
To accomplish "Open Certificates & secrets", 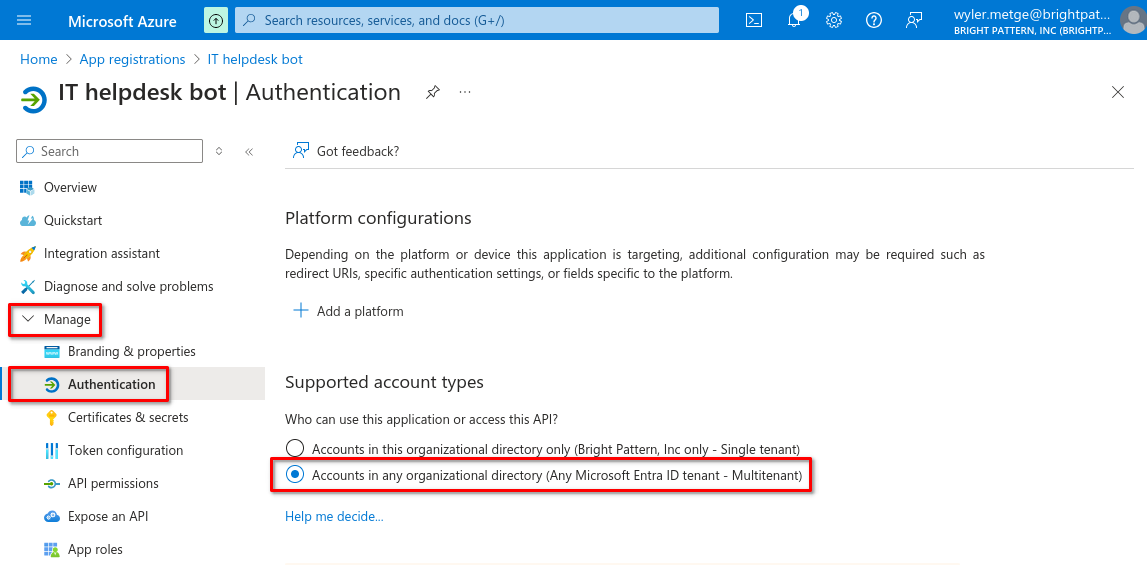I will pos(128,417).
